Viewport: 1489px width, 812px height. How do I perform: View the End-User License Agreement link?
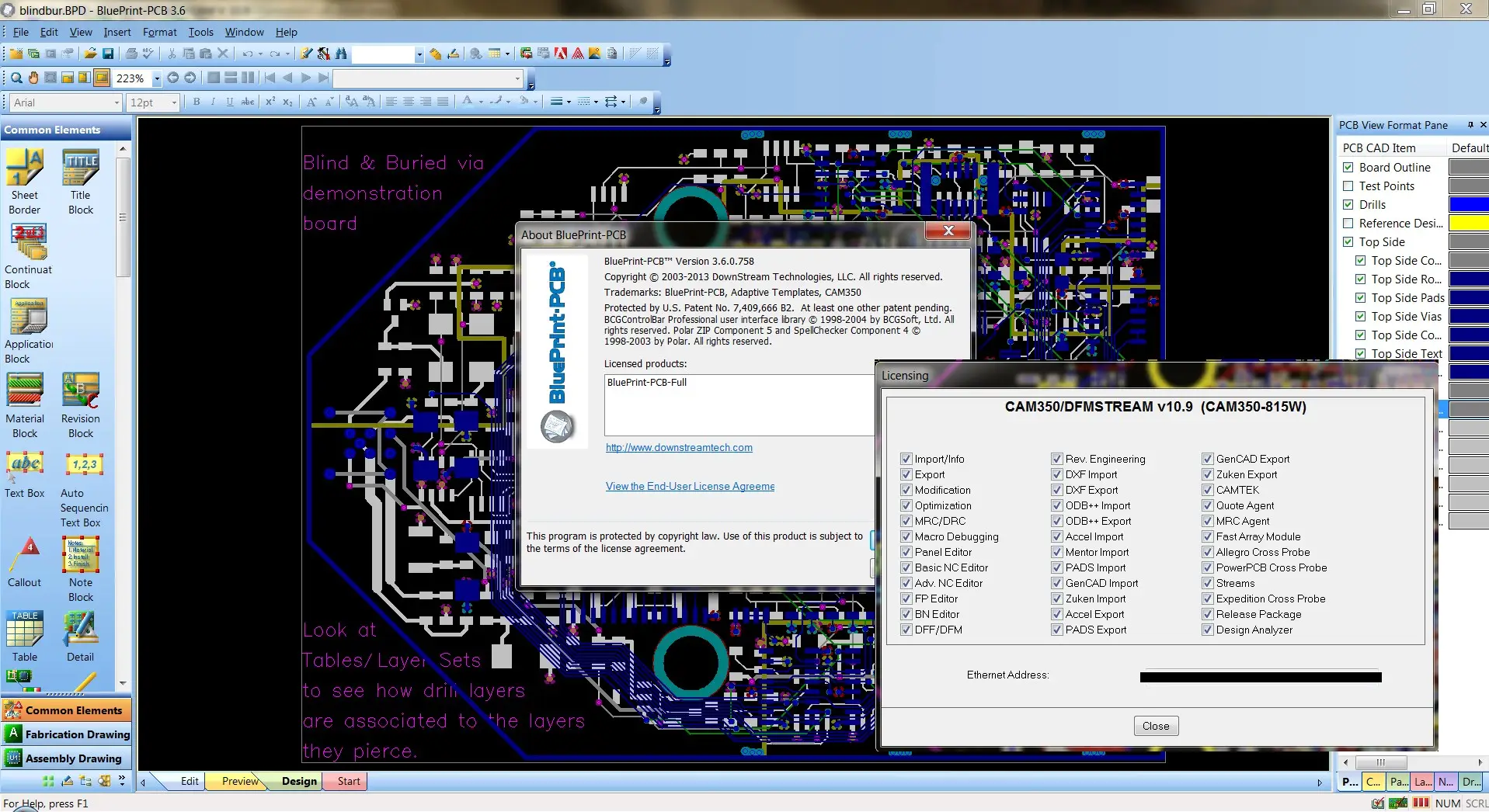click(690, 486)
